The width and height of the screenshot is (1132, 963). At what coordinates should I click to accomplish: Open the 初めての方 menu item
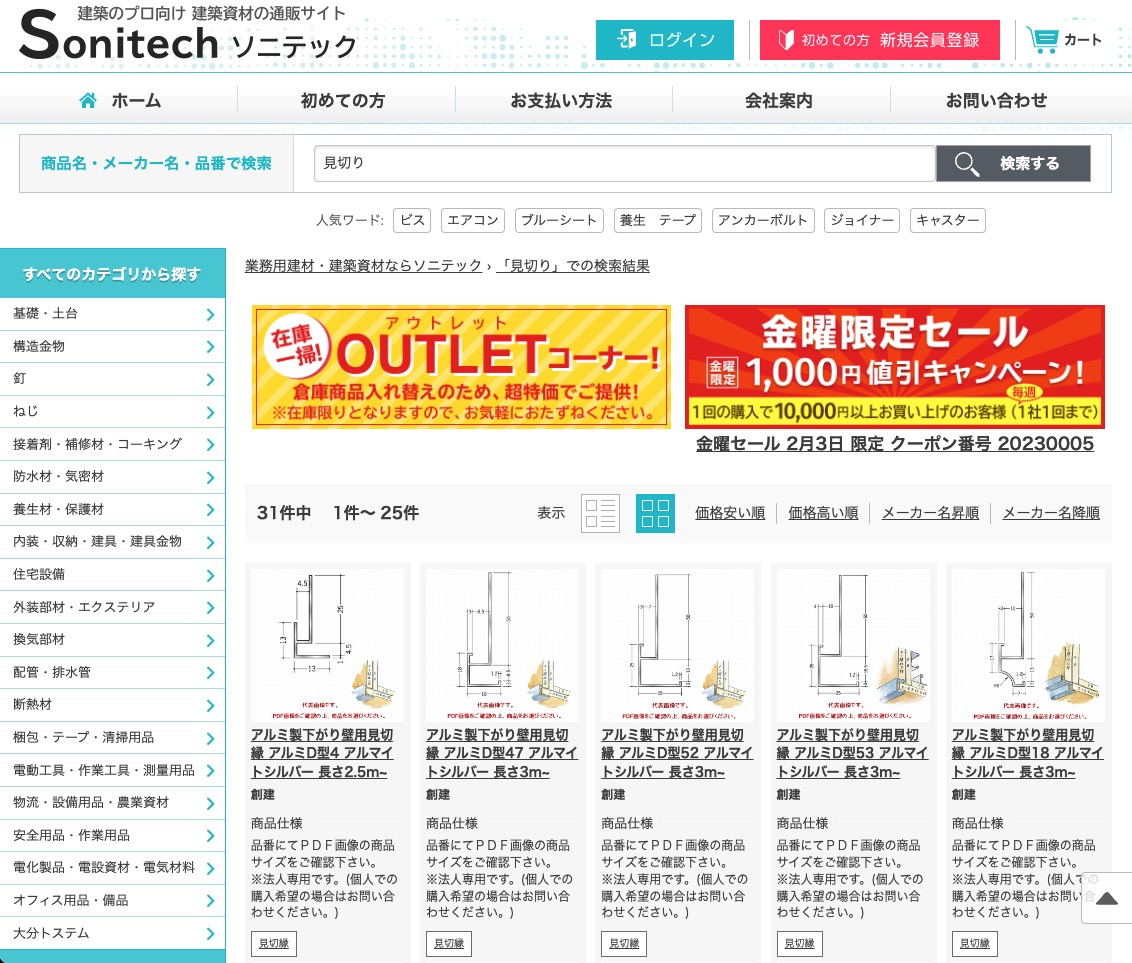click(343, 100)
